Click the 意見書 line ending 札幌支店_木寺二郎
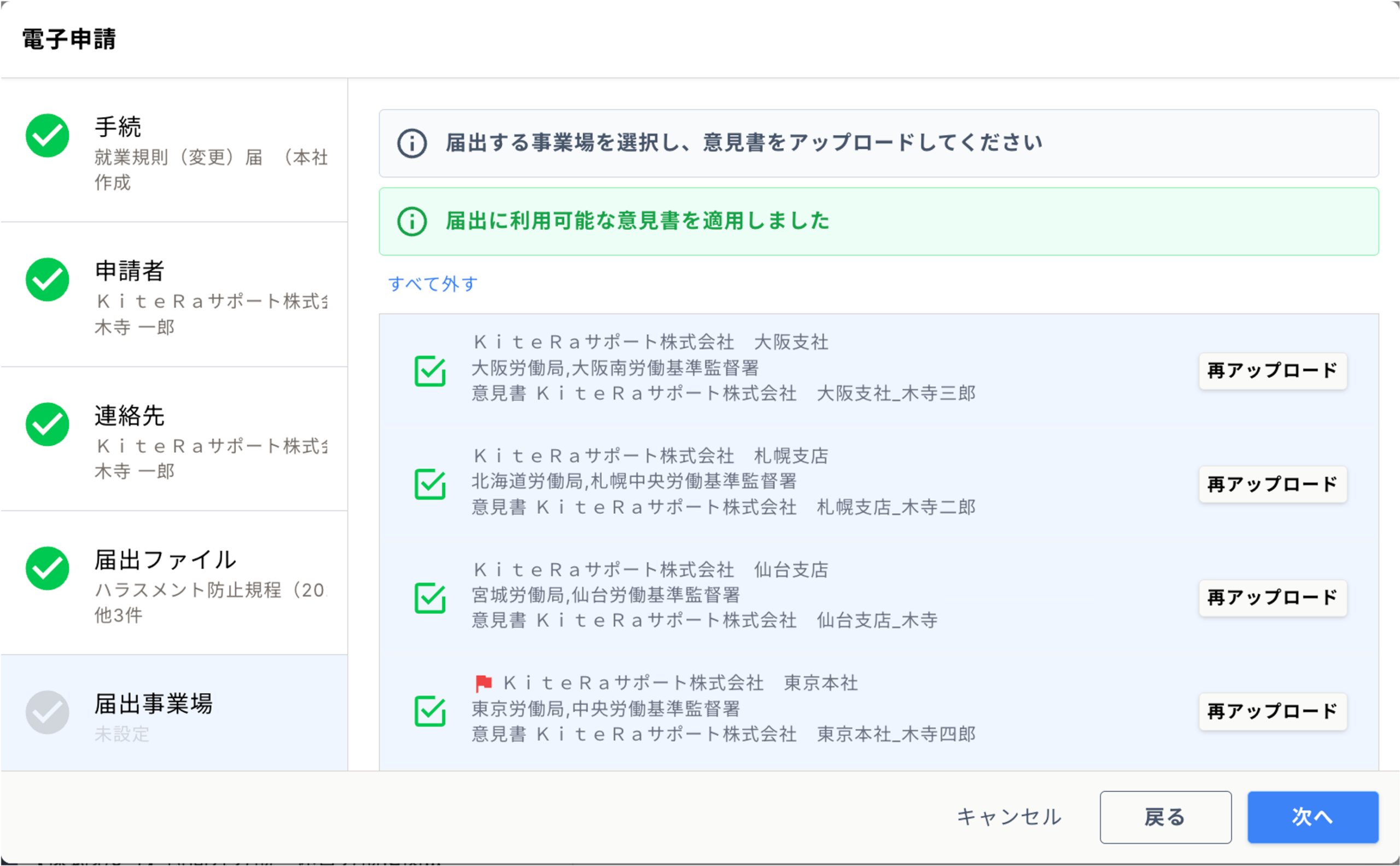The height and width of the screenshot is (866, 1400). [x=723, y=507]
